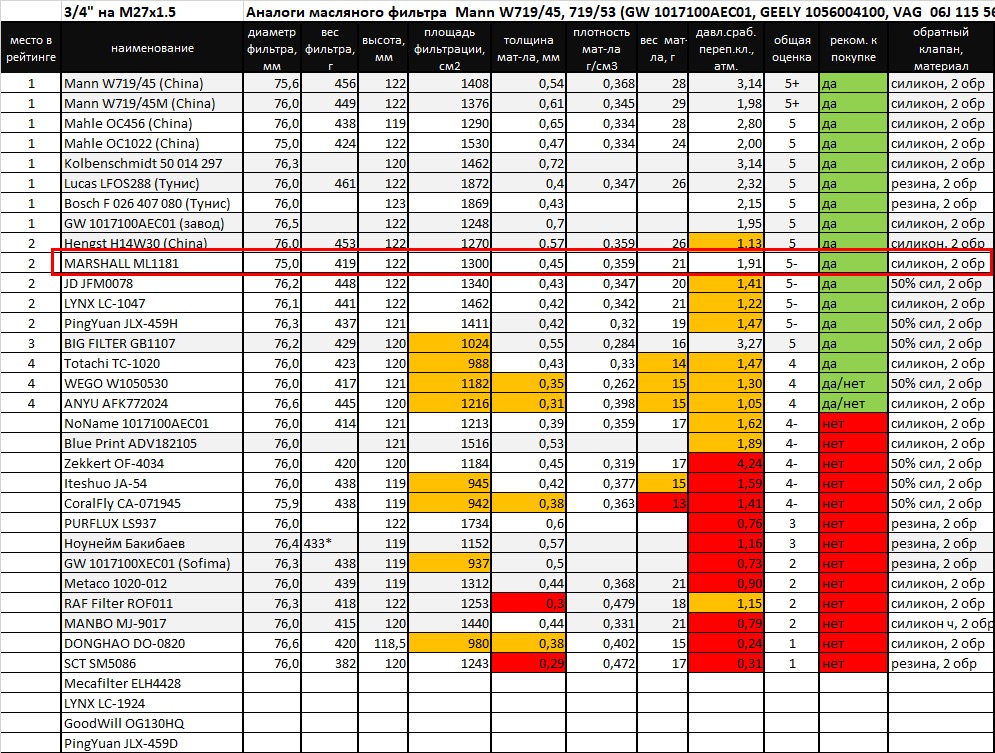This screenshot has height=753, width=995.
Task: Click the name cell 'Mahle OC1022 (China)'
Action: click(x=152, y=143)
